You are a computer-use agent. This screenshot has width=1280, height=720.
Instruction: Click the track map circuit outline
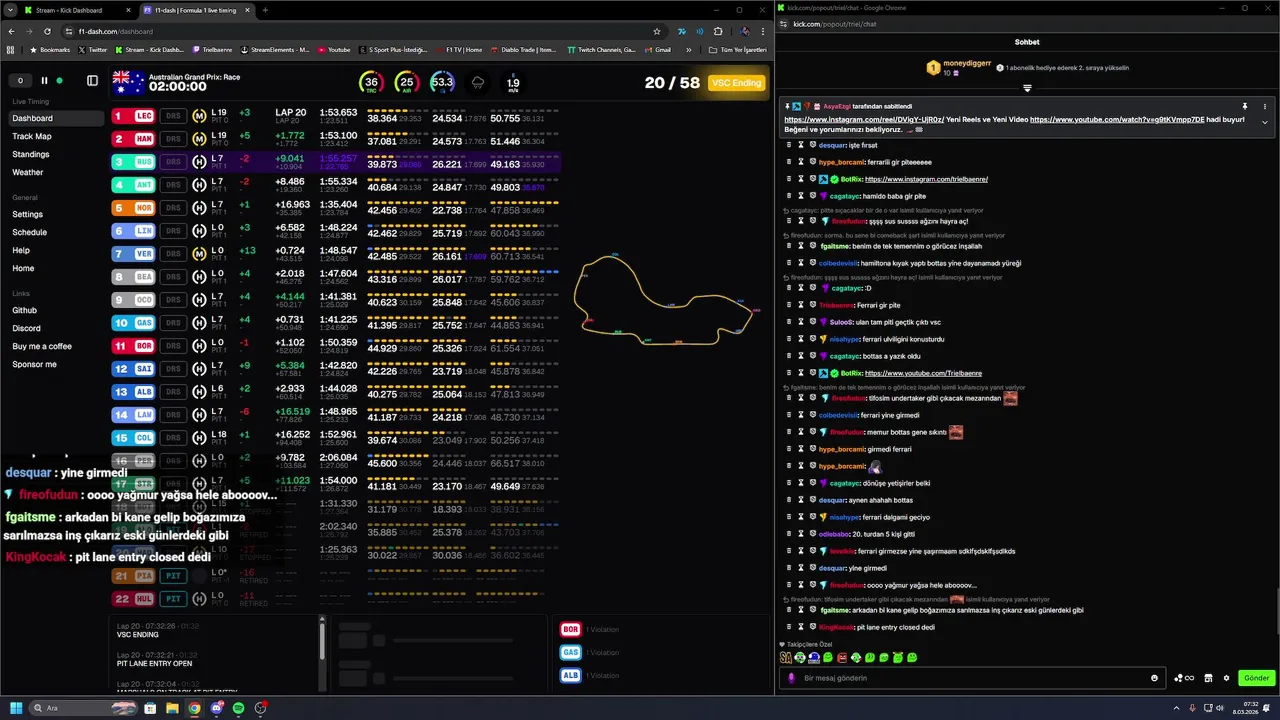[664, 299]
